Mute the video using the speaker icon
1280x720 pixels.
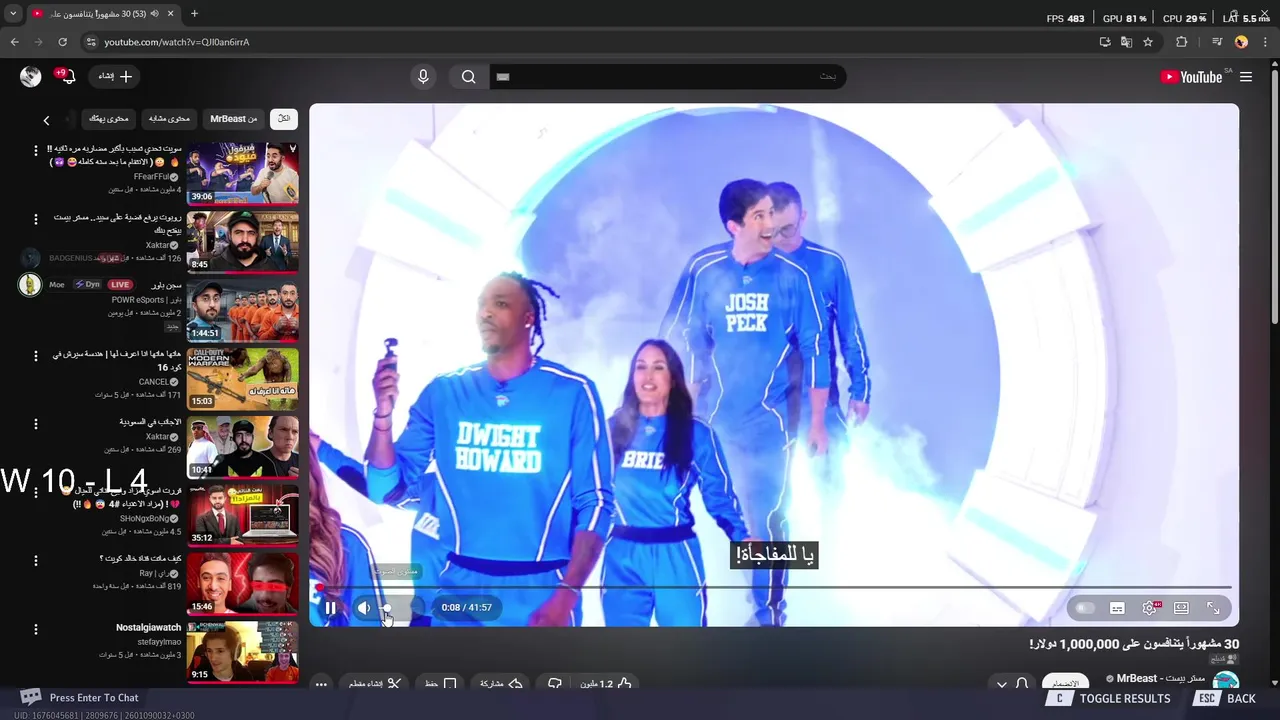(x=364, y=608)
